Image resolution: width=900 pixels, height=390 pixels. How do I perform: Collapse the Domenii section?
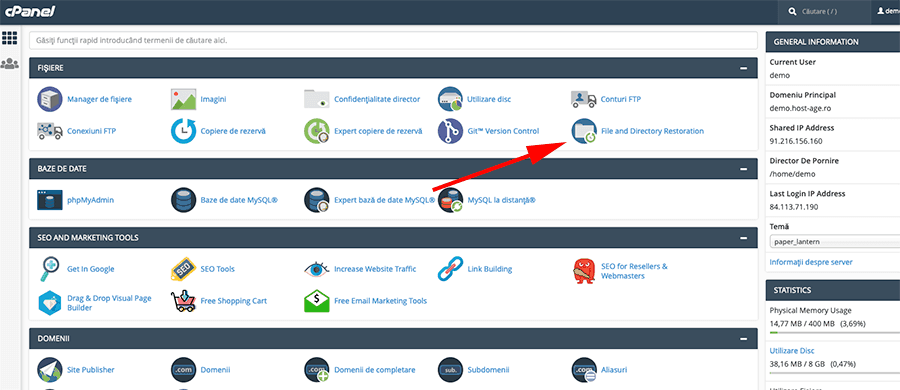pos(744,339)
